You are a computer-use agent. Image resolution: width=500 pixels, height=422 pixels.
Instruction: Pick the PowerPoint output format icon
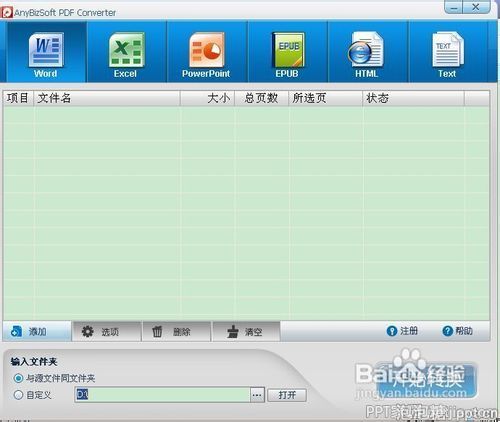pos(206,52)
